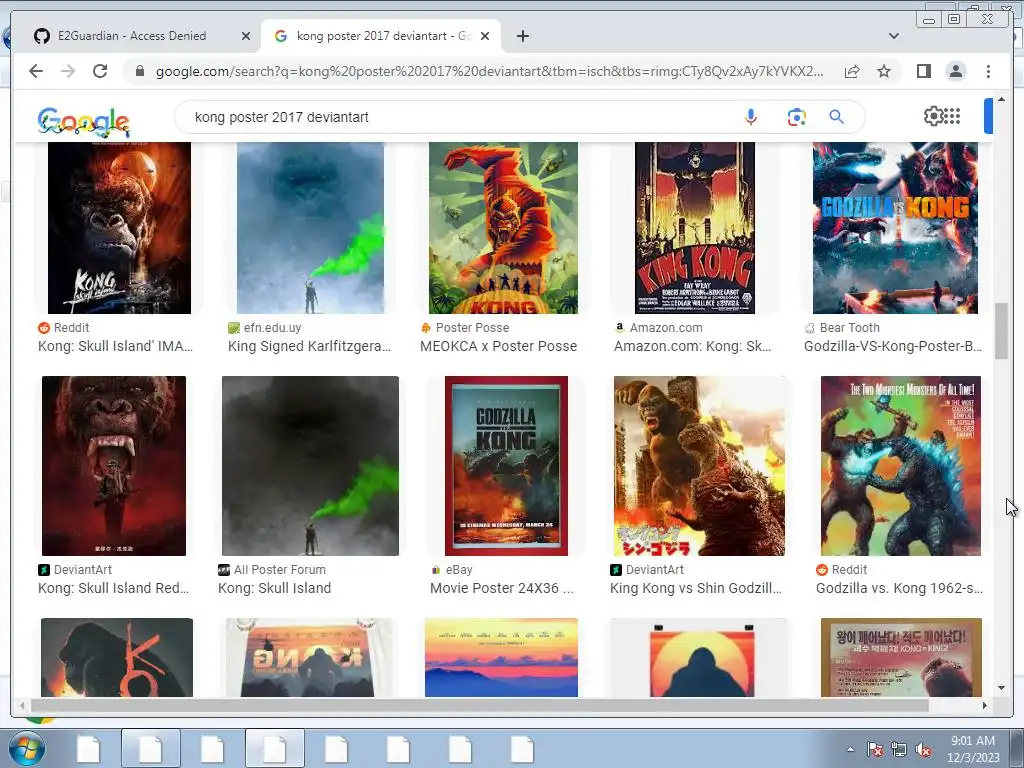
Task: Show hidden system tray icons
Action: pyautogui.click(x=850, y=749)
